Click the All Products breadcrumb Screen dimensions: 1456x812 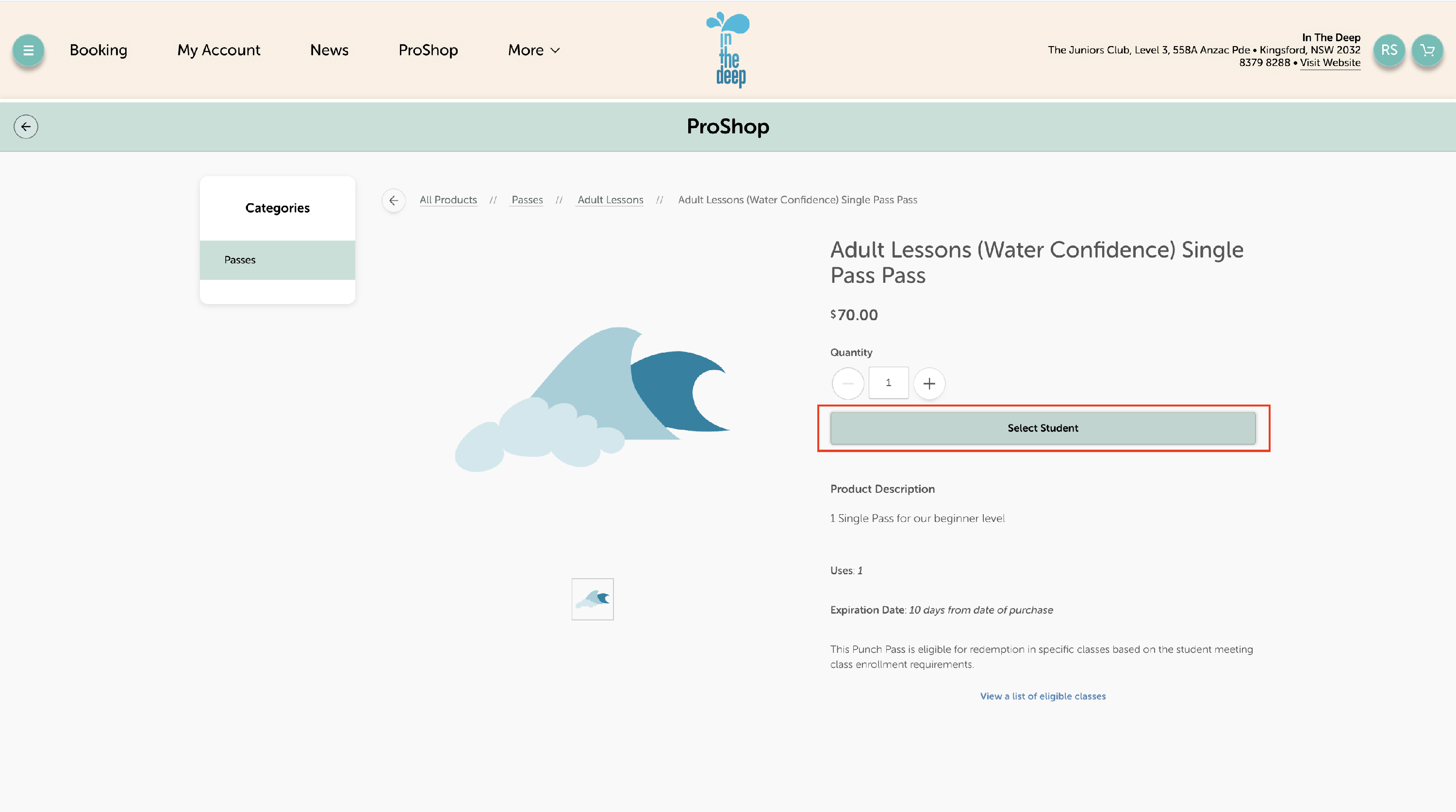tap(447, 200)
